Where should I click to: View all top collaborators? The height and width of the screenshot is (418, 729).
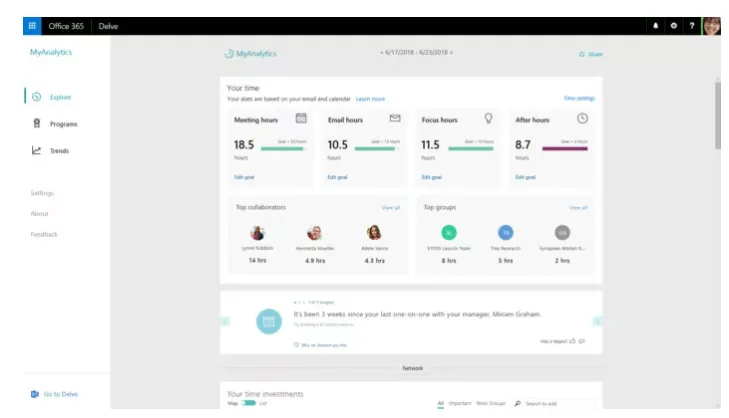tap(391, 208)
